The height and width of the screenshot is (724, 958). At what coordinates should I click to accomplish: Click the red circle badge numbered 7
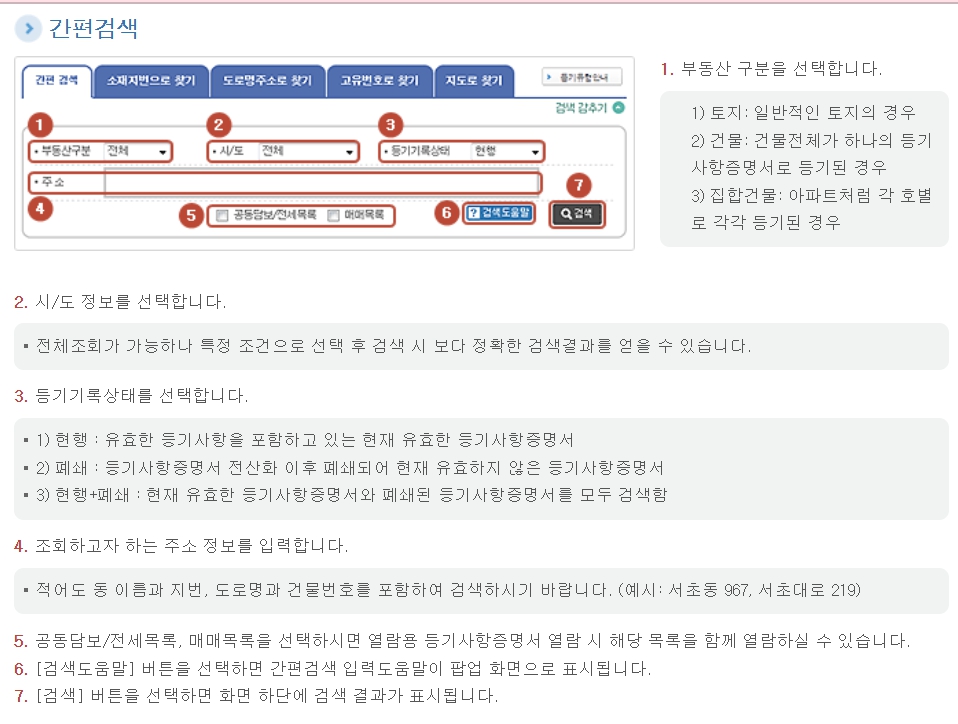tap(580, 184)
